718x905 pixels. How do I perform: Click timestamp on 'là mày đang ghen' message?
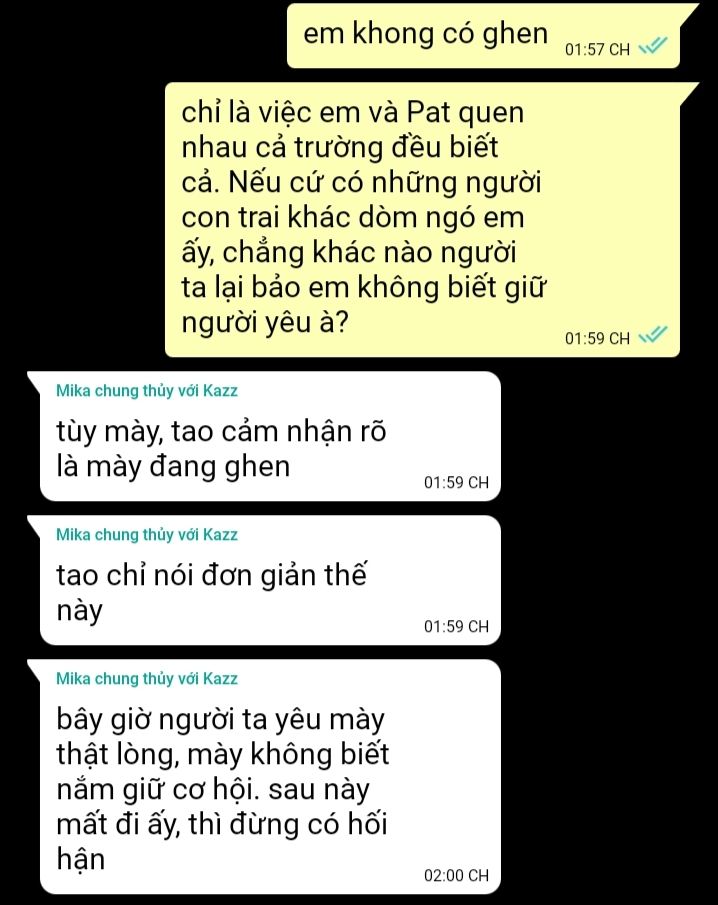[x=456, y=483]
